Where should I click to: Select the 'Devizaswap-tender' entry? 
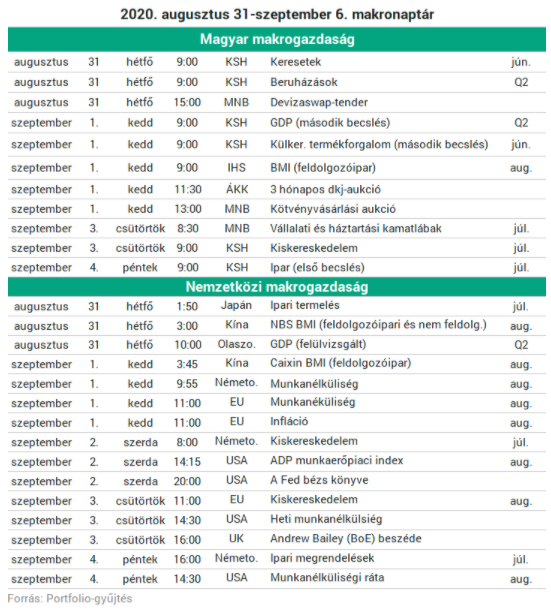click(319, 102)
